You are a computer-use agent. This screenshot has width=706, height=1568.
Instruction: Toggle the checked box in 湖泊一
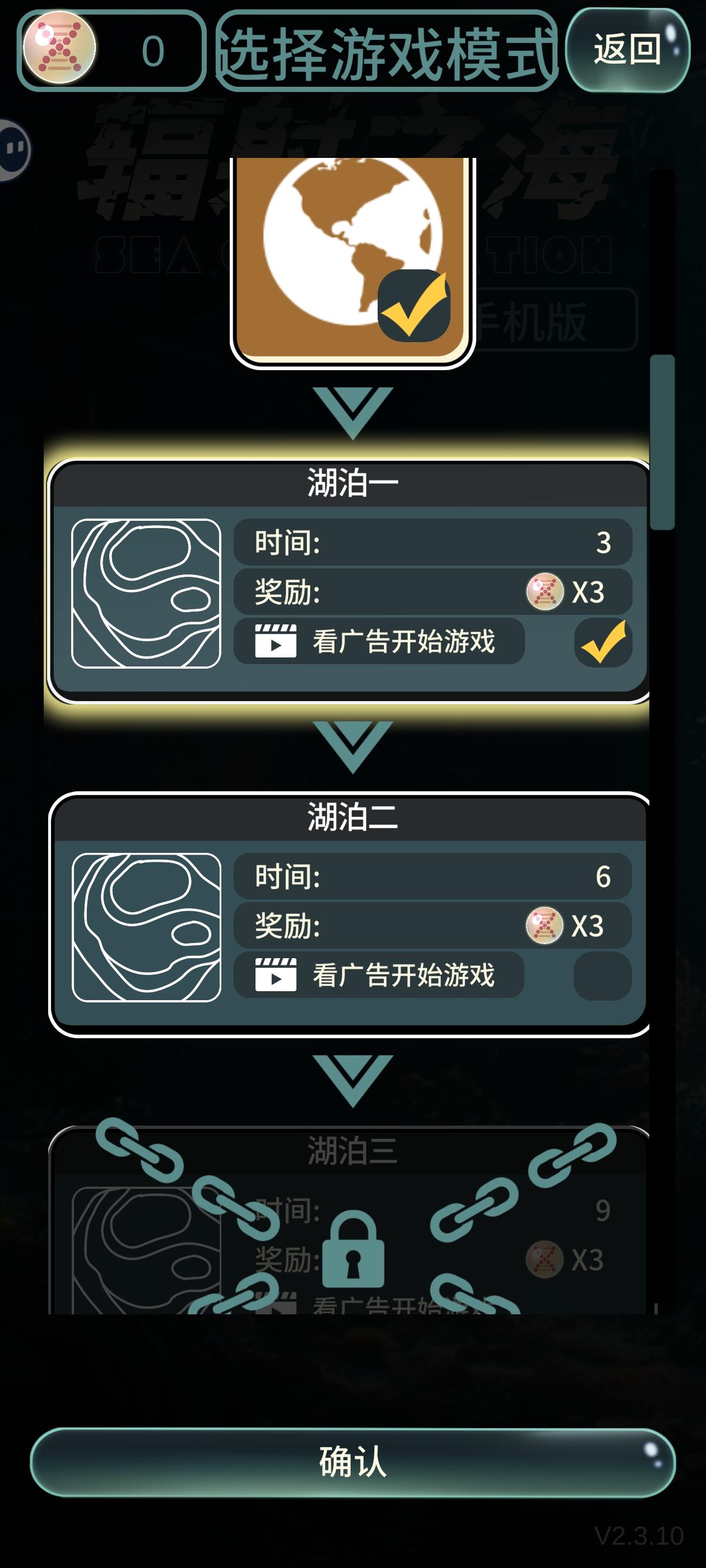[603, 642]
